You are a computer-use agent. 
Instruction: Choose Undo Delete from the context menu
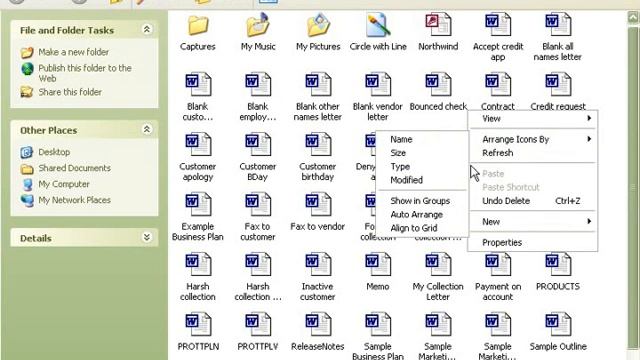pos(533,201)
